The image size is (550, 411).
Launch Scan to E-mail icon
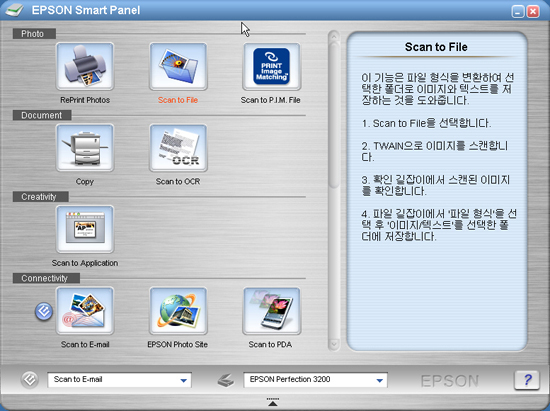(85, 311)
